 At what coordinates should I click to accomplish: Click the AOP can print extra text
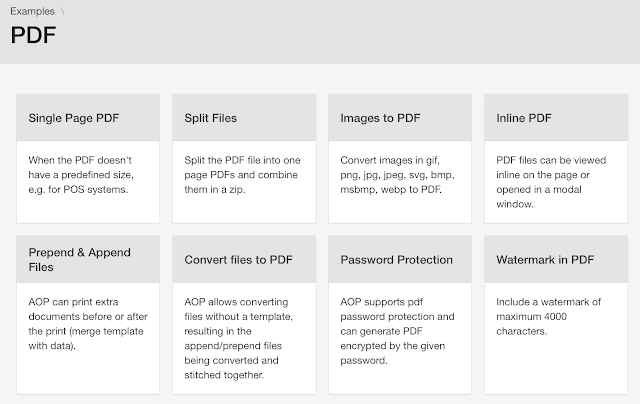(x=73, y=302)
